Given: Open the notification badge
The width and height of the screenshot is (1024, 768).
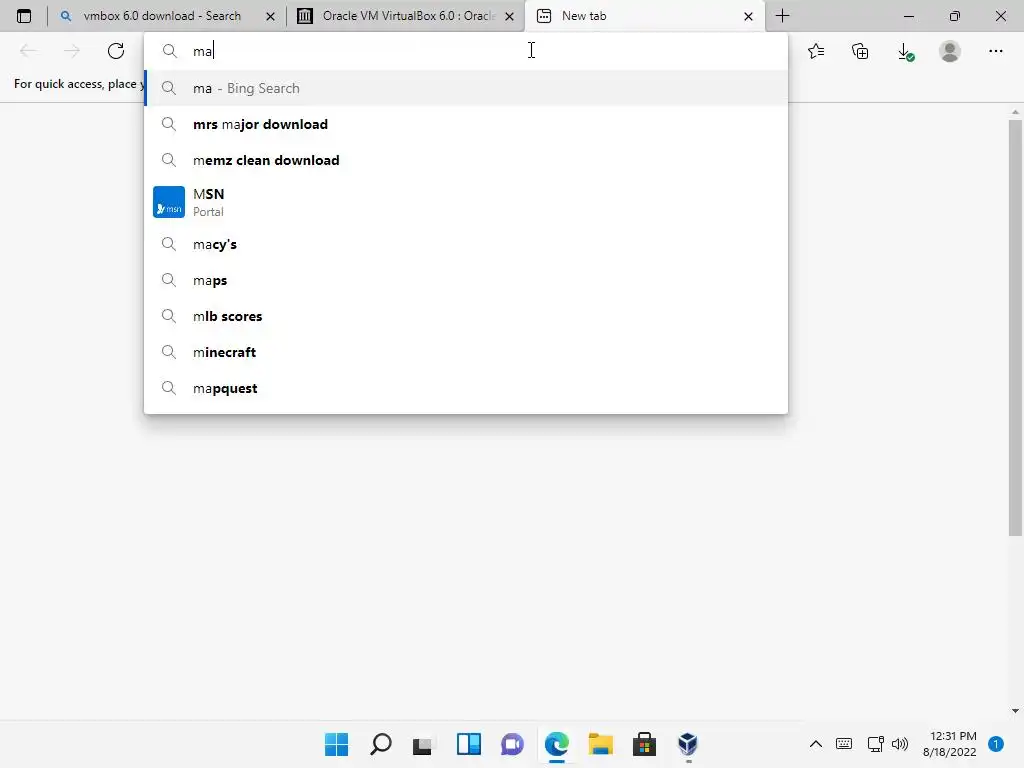Looking at the screenshot, I should 996,744.
